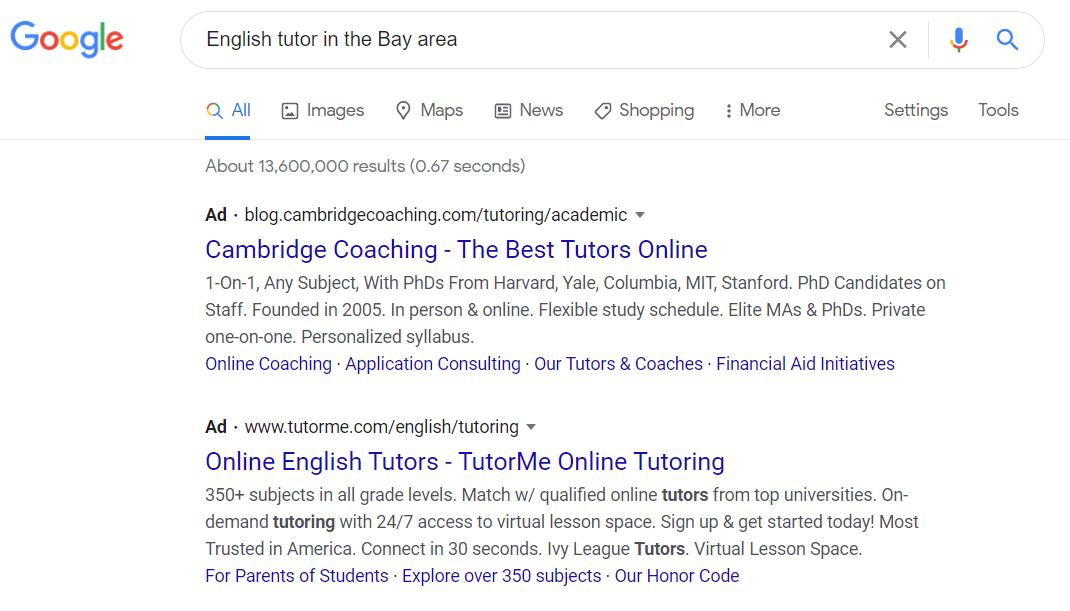Open search Tools
Screen dimensions: 1070x611
coord(998,110)
